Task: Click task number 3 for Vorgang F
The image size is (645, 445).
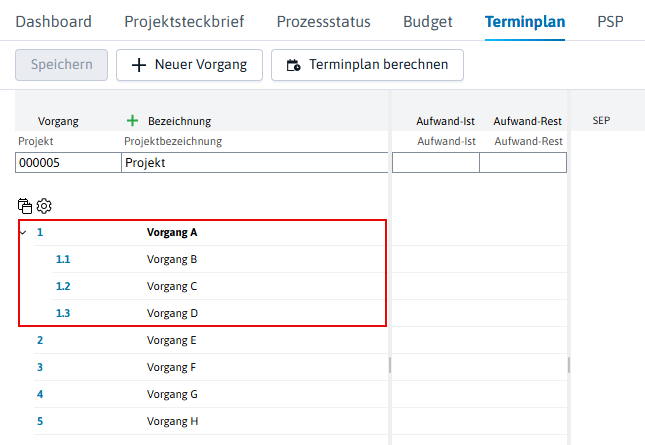Action: tap(40, 367)
